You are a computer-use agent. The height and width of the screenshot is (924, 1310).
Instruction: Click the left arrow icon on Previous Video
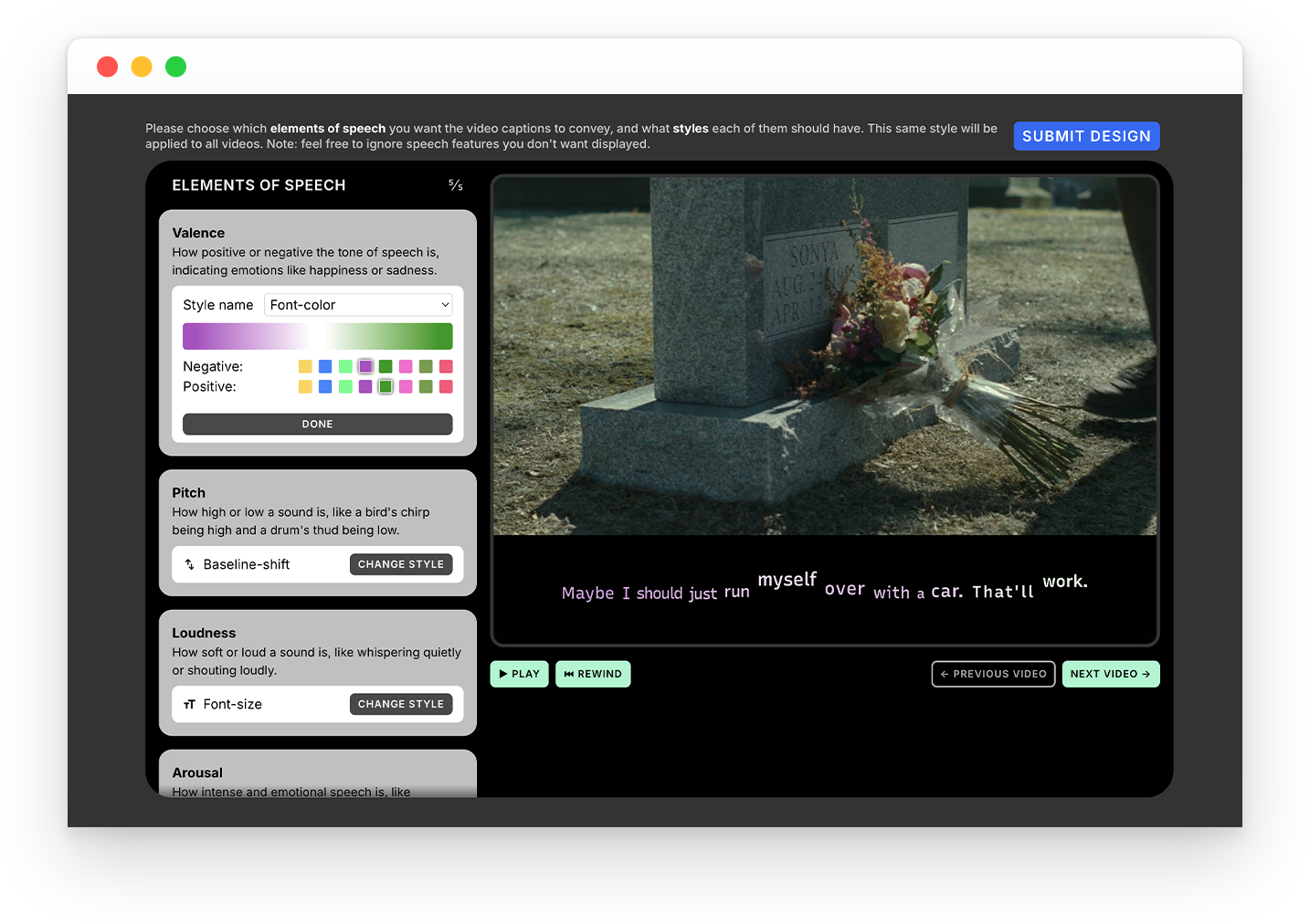(944, 674)
